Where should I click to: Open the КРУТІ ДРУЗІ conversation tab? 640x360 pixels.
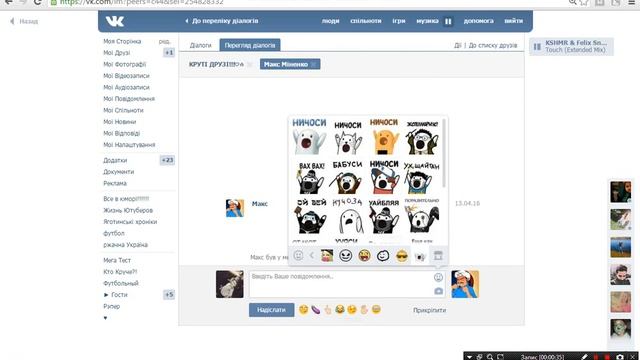point(216,64)
